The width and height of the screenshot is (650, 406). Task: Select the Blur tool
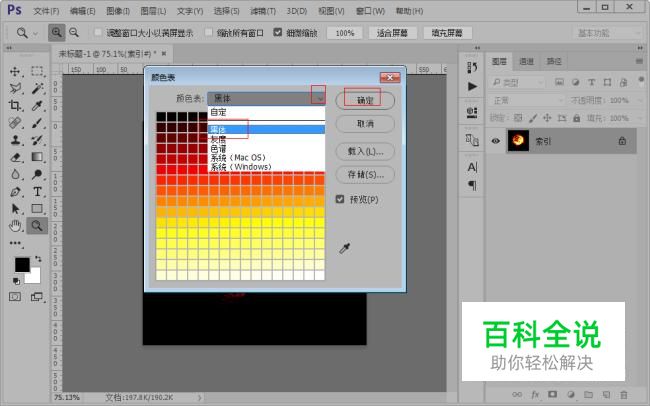point(15,174)
